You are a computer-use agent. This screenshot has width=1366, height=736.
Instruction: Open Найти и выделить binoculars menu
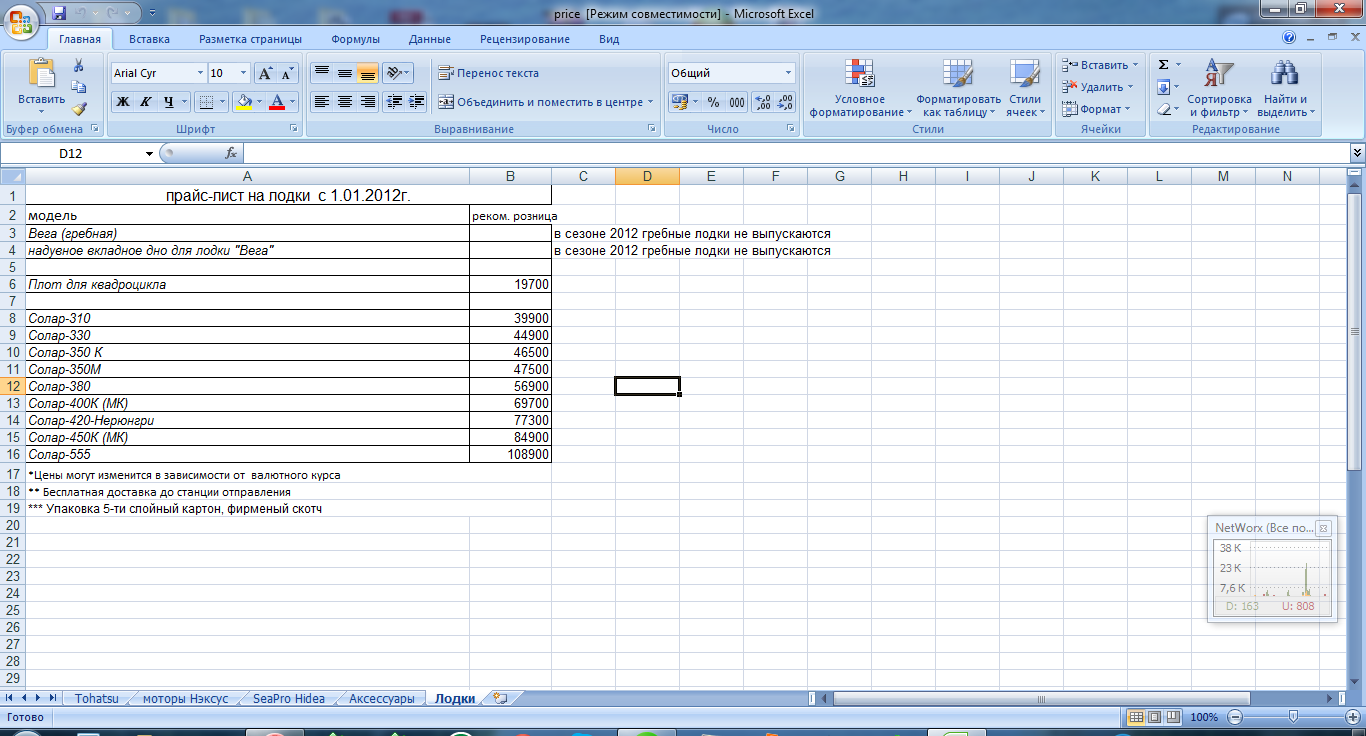pyautogui.click(x=1284, y=88)
